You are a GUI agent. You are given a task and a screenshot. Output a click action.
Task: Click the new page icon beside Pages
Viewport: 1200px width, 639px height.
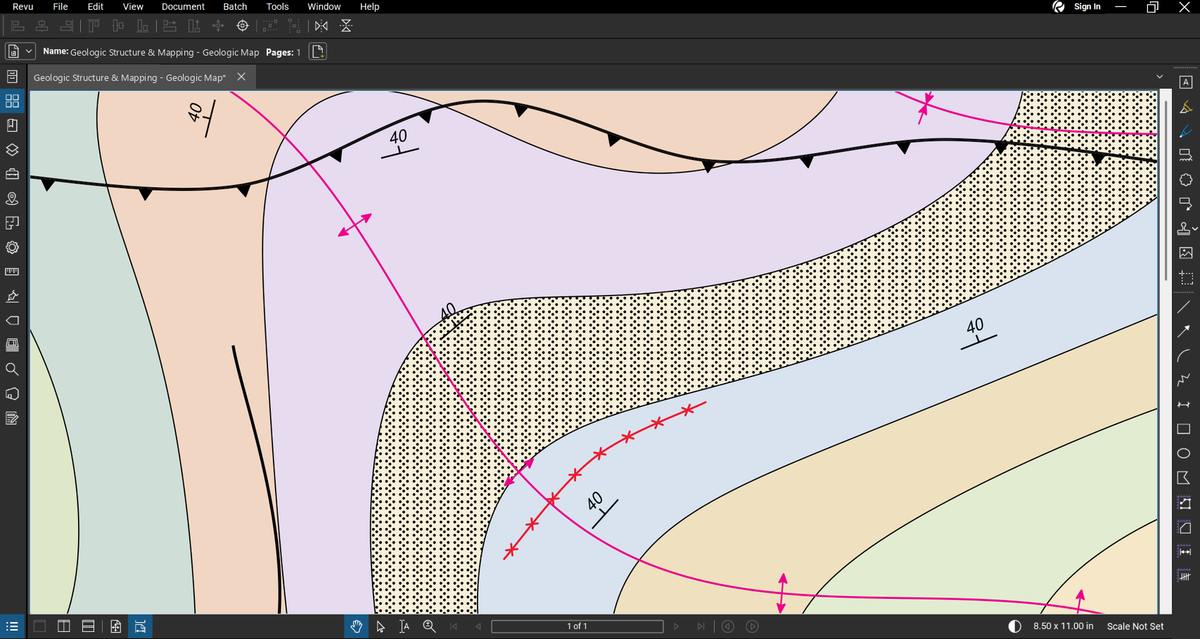318,52
